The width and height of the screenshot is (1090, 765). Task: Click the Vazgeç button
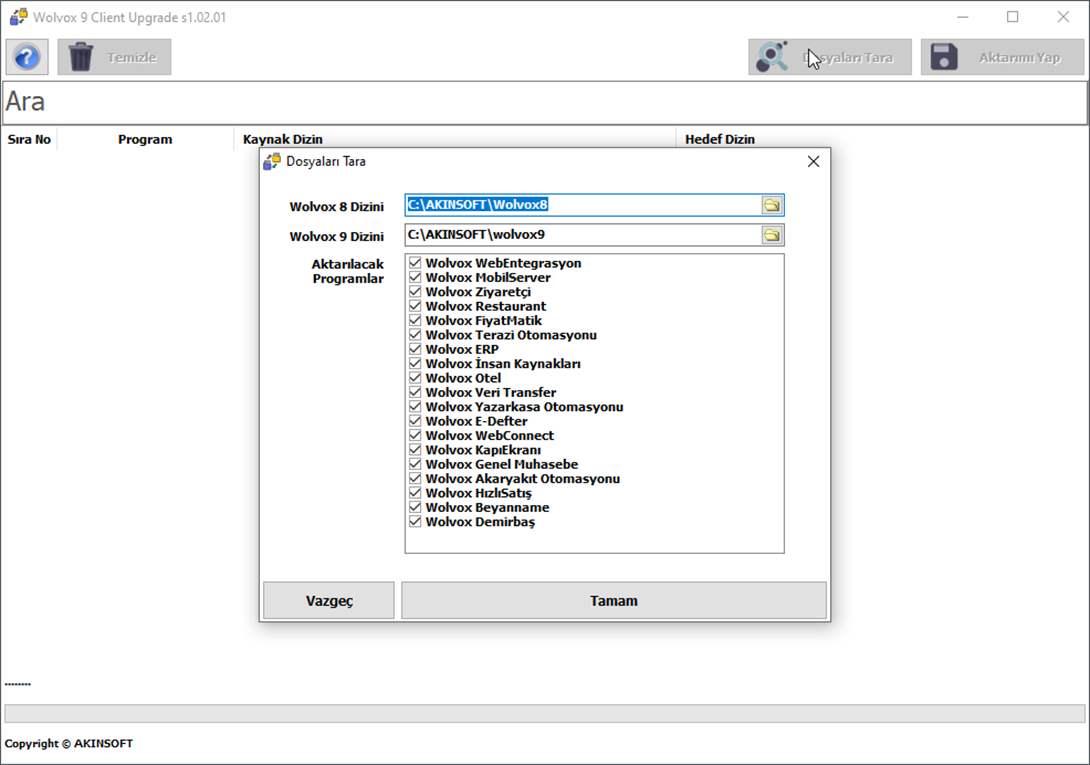coord(329,600)
